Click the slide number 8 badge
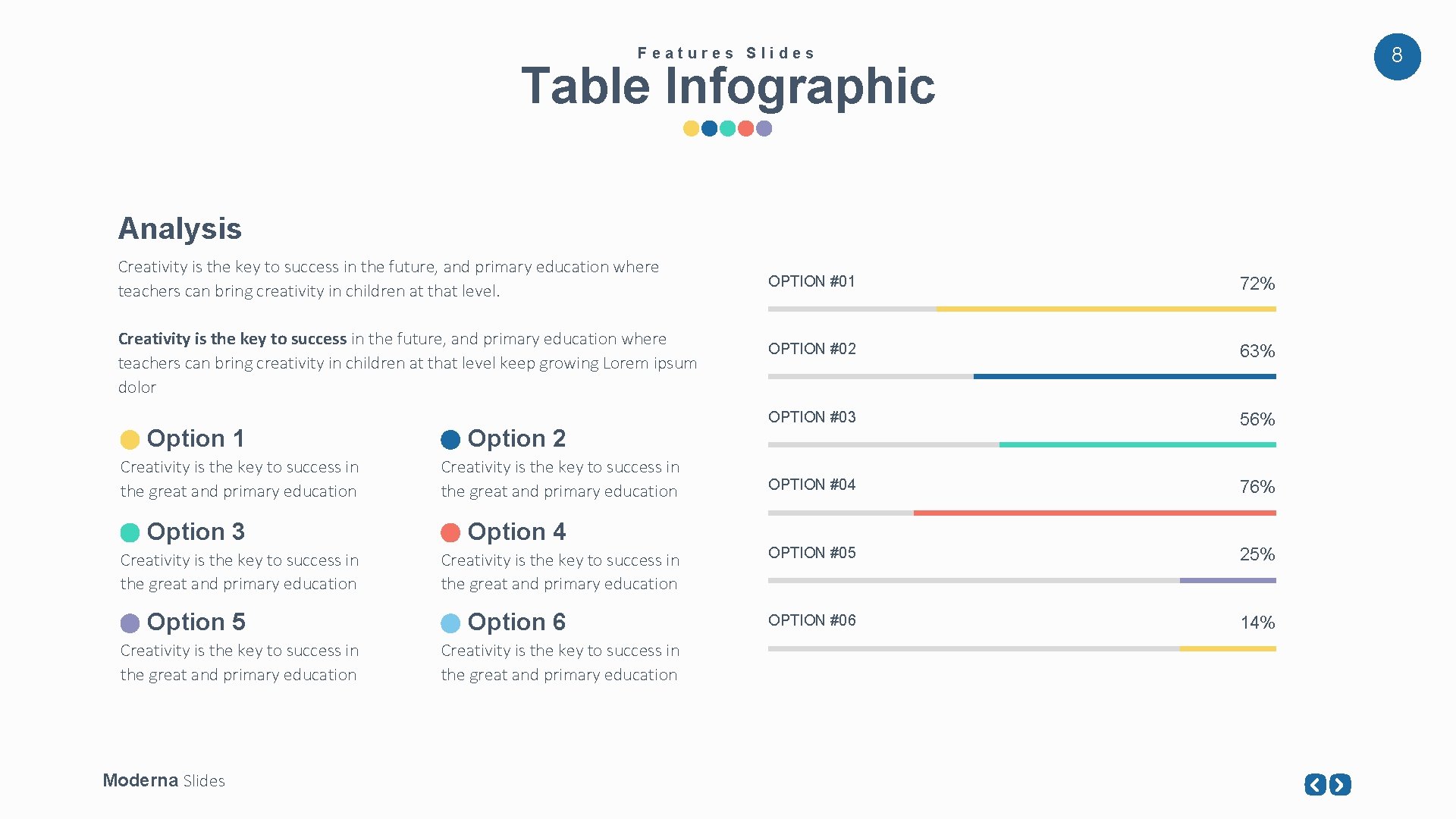The height and width of the screenshot is (819, 1456). pos(1397,56)
